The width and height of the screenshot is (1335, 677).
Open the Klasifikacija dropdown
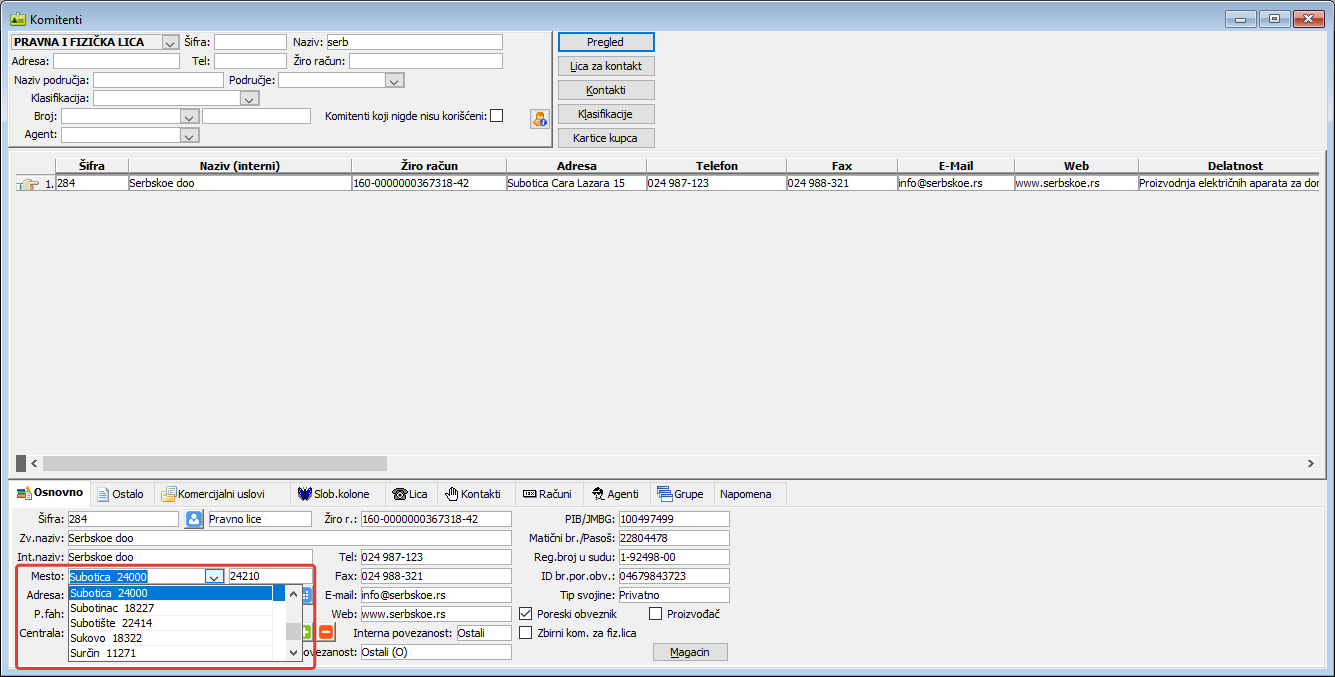(249, 99)
